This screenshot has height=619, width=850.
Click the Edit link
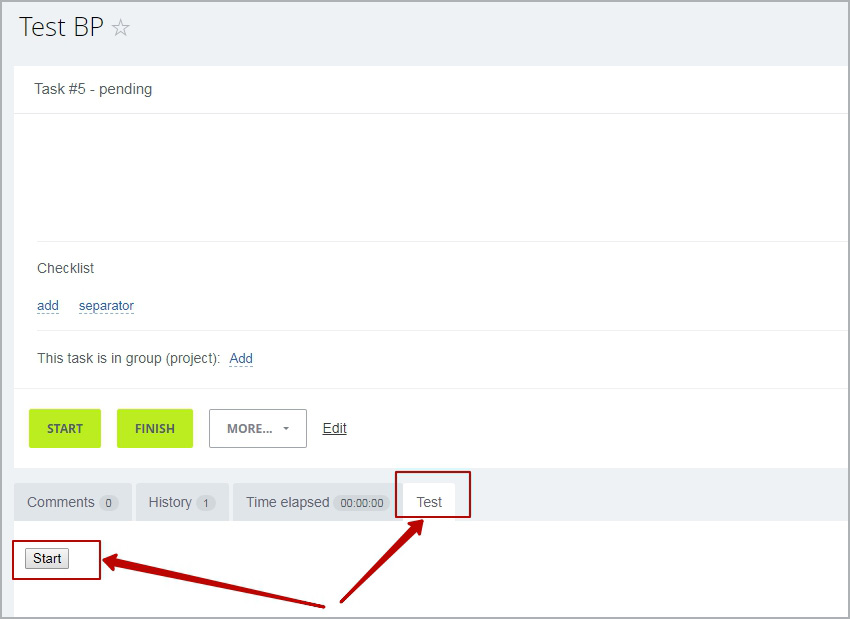point(334,428)
